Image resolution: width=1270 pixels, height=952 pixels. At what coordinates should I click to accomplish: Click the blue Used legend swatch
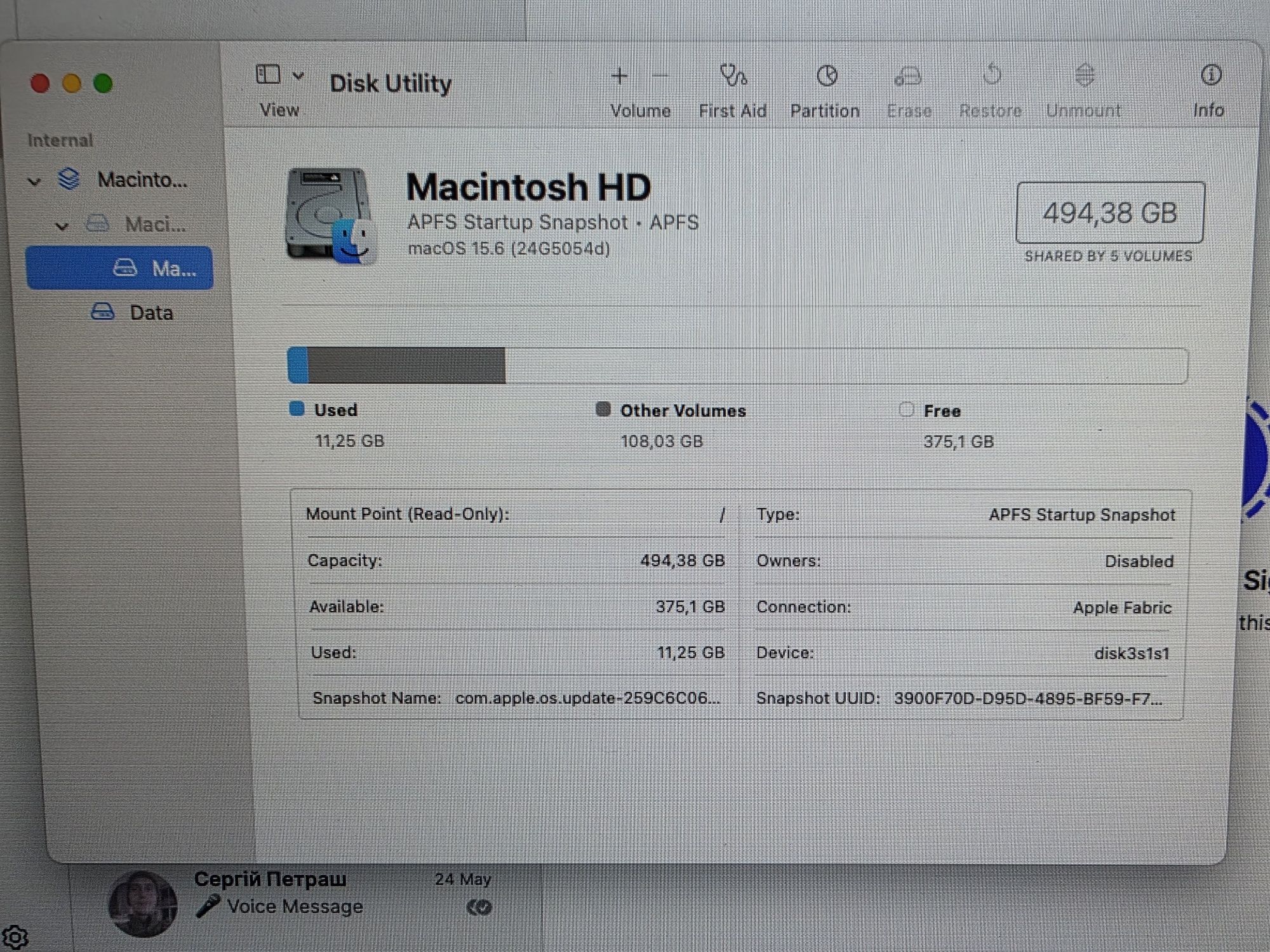pos(297,409)
